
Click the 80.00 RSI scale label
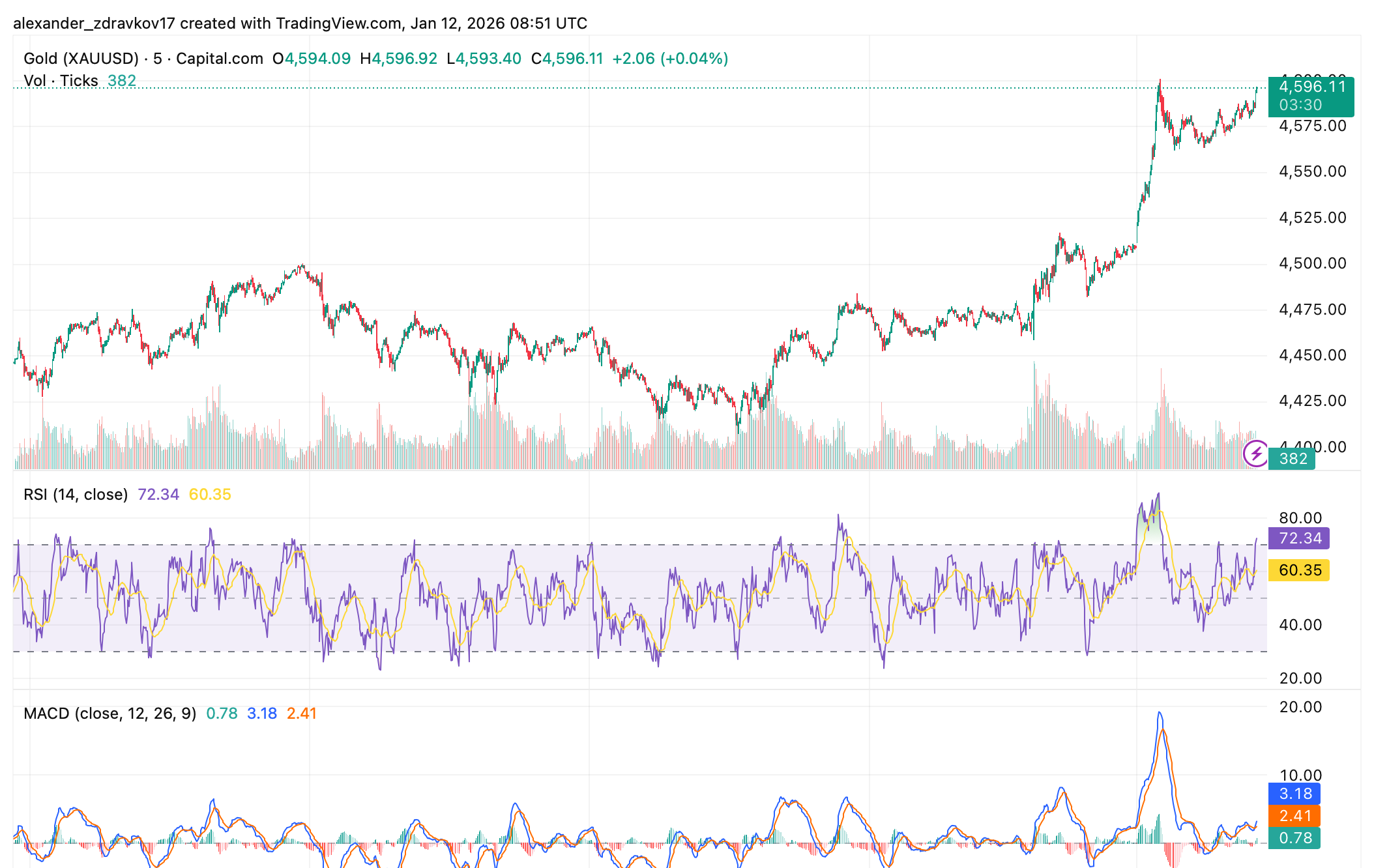tap(1300, 518)
